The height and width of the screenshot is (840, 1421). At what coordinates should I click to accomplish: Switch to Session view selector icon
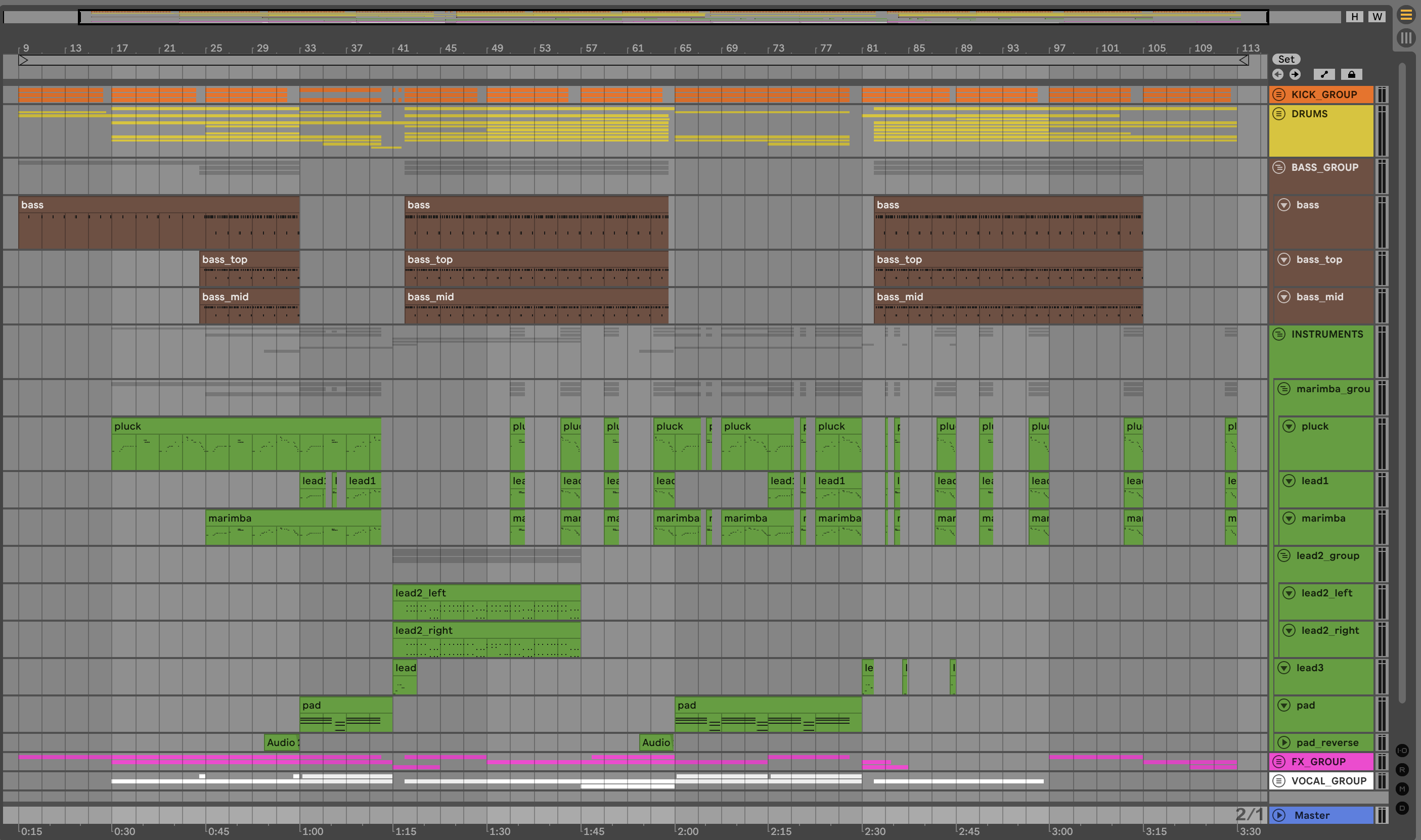(1406, 38)
